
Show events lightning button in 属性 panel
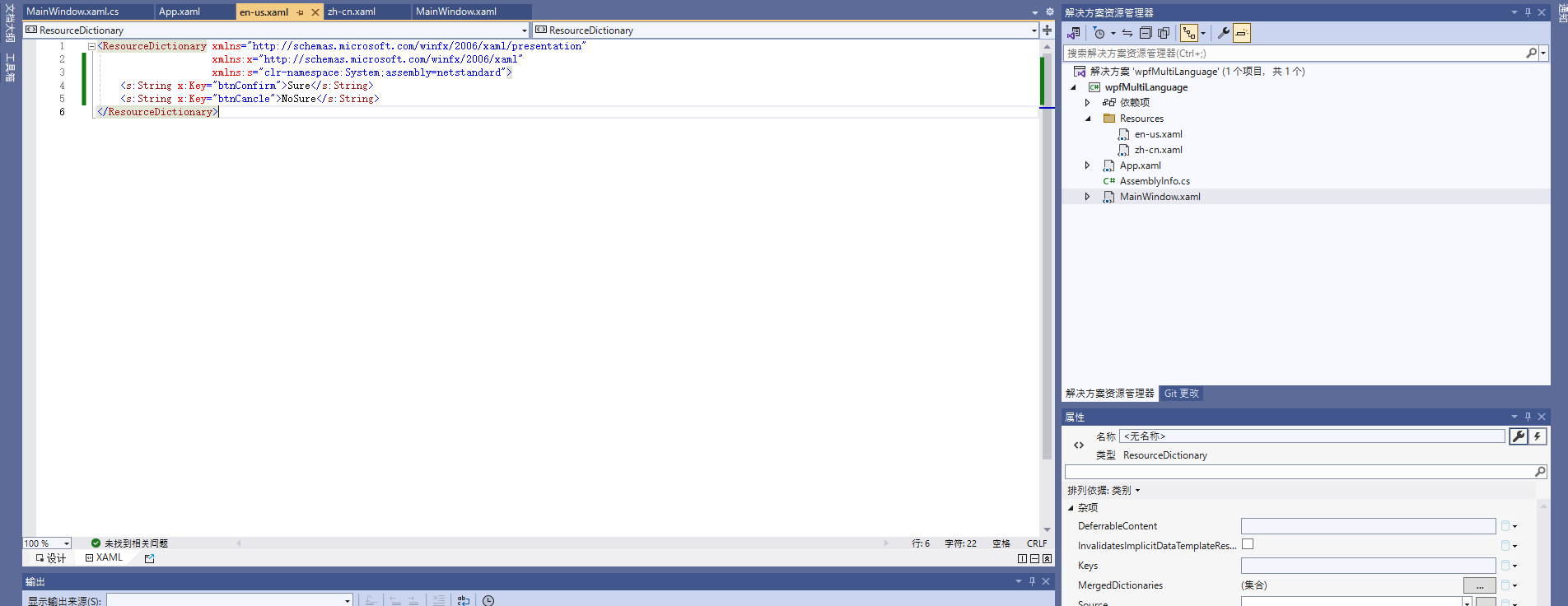[x=1538, y=436]
